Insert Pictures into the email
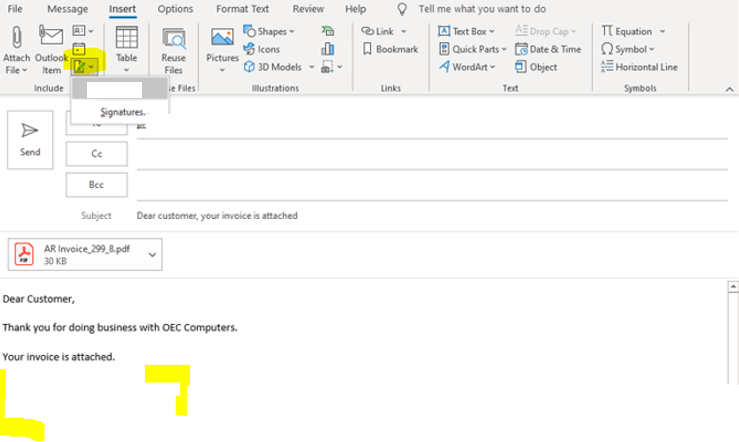Viewport: 739px width, 442px height. click(222, 50)
